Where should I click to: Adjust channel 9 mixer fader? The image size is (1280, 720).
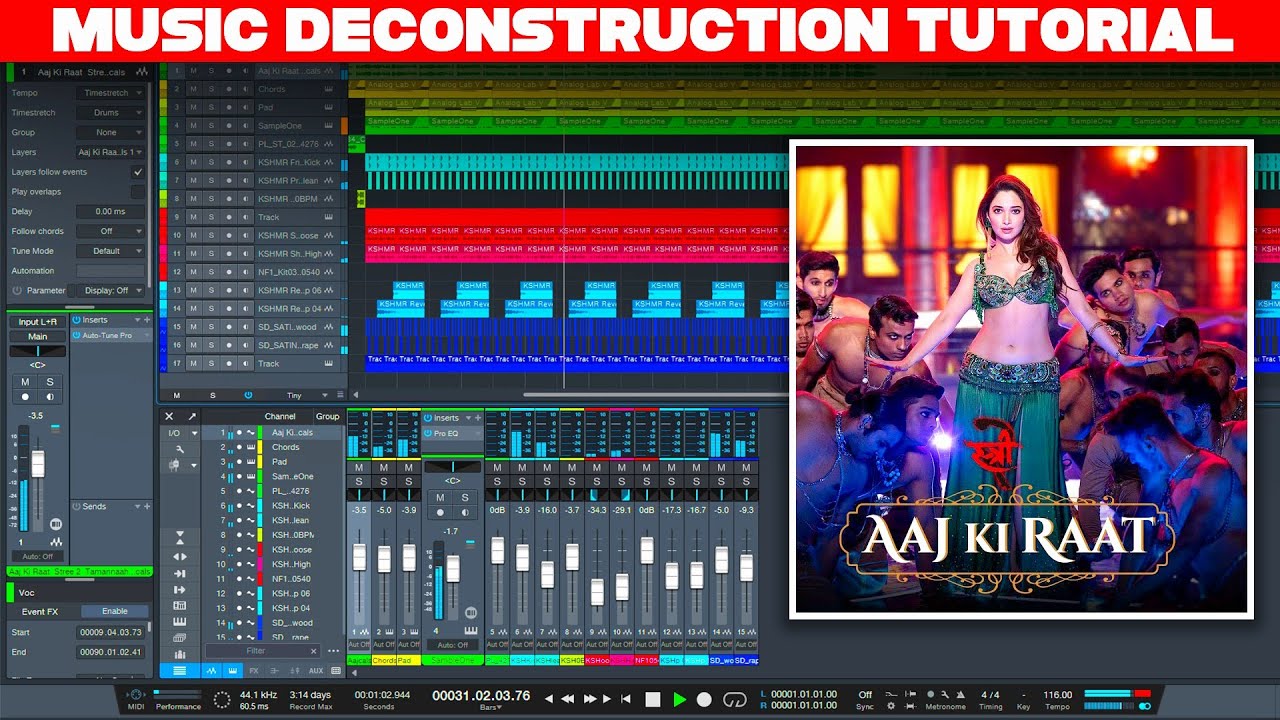(x=597, y=592)
